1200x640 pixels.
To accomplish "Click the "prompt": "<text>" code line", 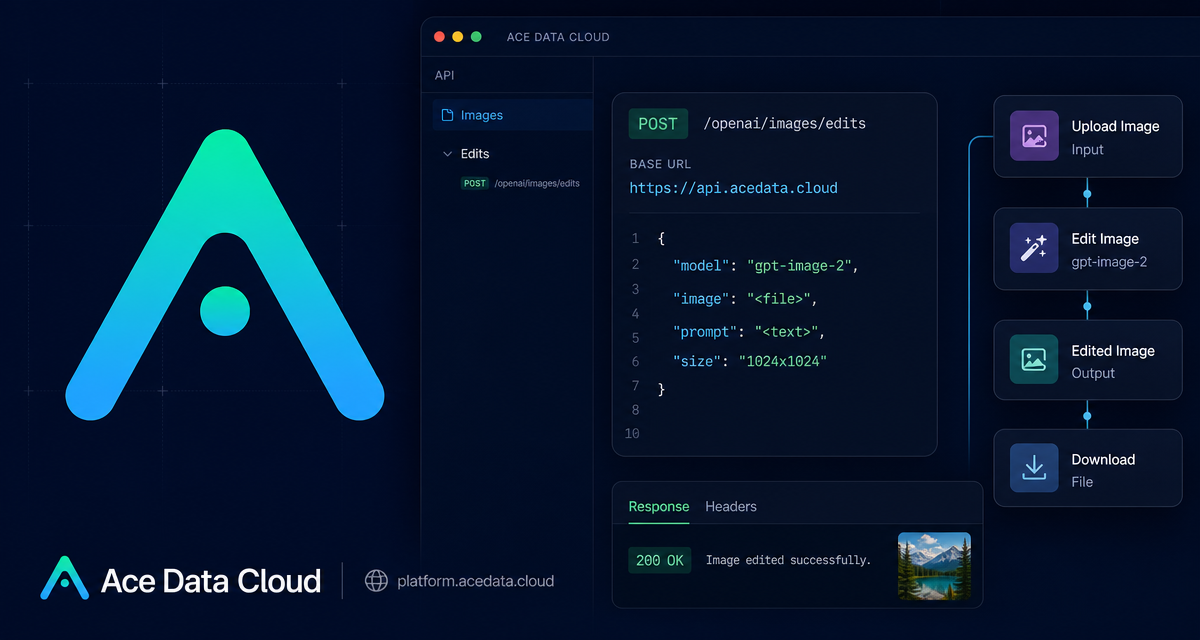I will (x=750, y=331).
